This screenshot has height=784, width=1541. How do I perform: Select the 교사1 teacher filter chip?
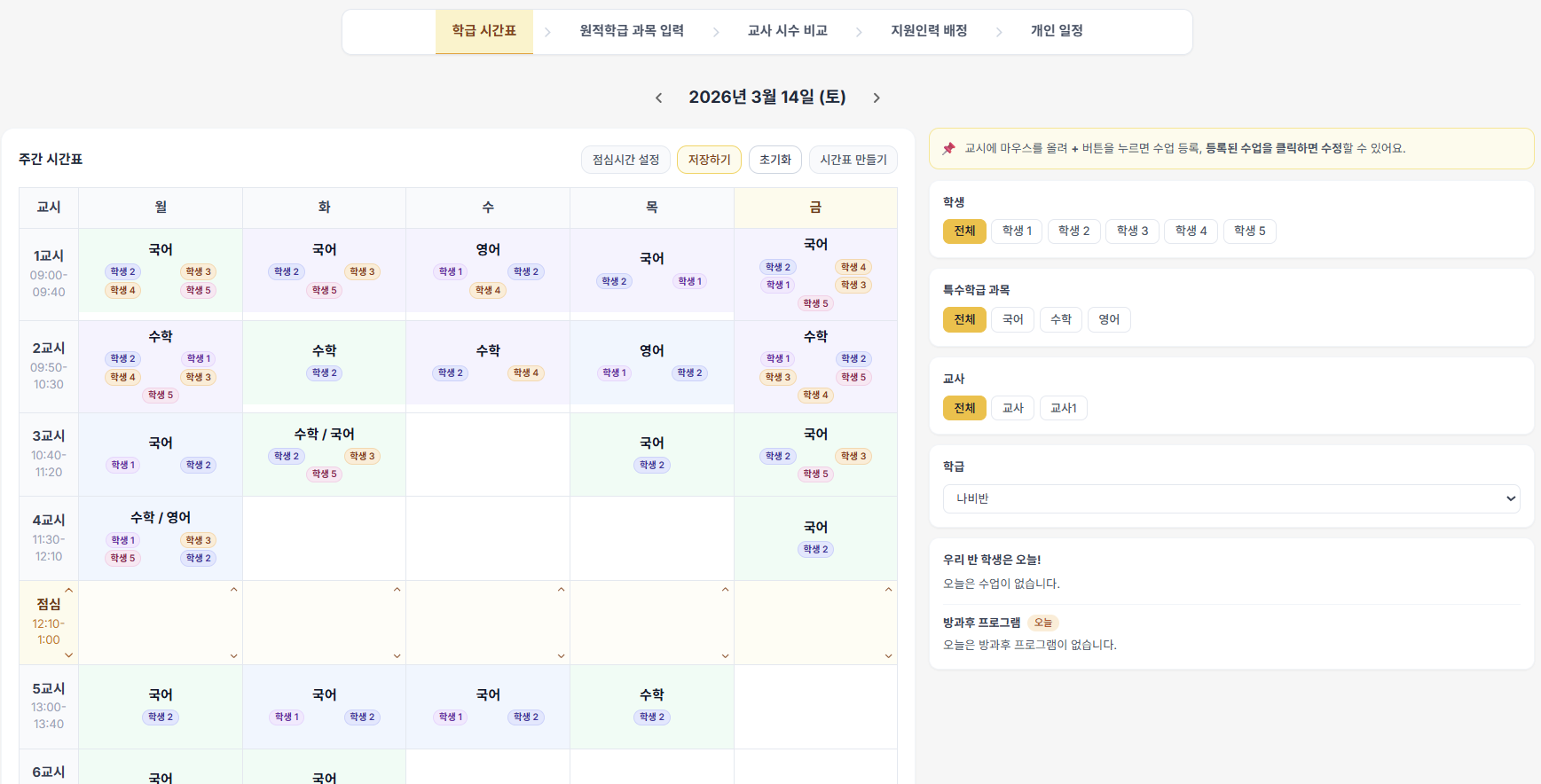(x=1063, y=408)
